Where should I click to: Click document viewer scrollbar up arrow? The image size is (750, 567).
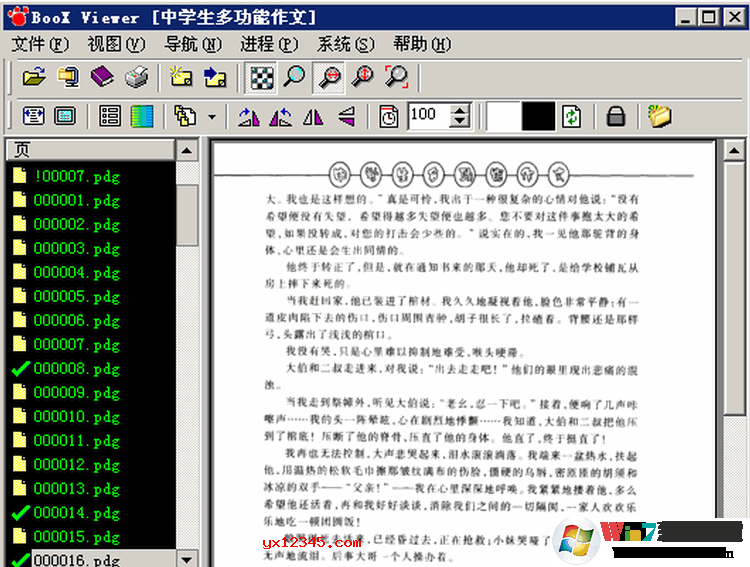pyautogui.click(x=734, y=151)
